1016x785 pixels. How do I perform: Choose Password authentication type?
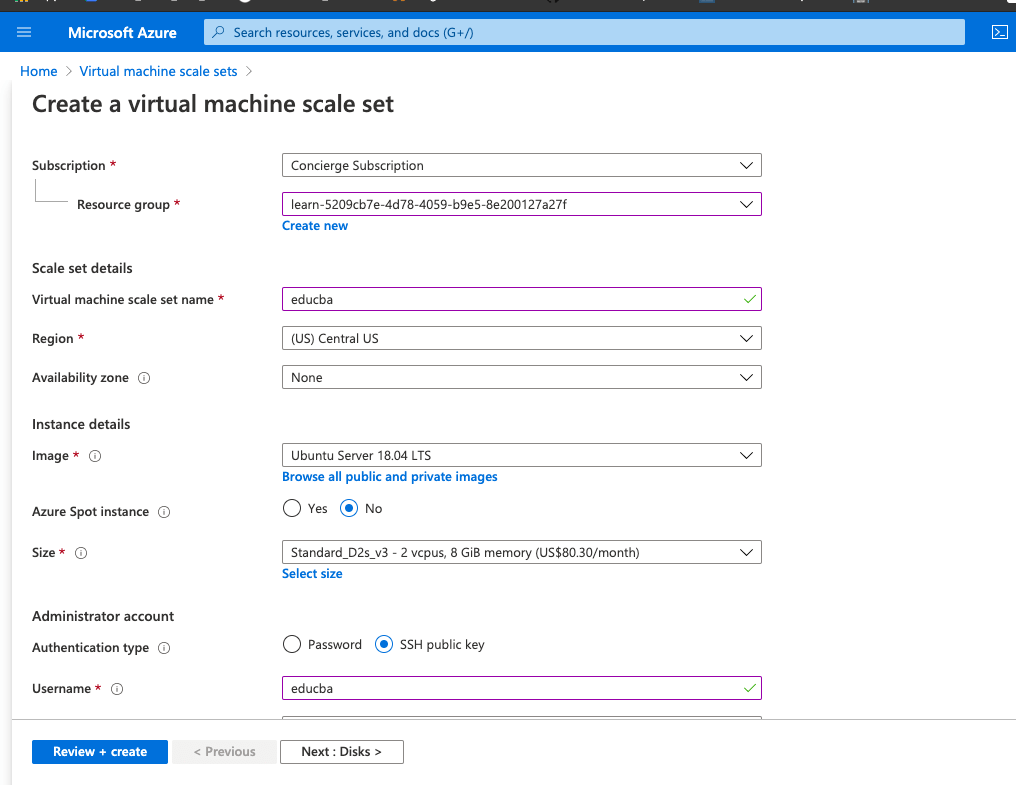click(x=292, y=645)
